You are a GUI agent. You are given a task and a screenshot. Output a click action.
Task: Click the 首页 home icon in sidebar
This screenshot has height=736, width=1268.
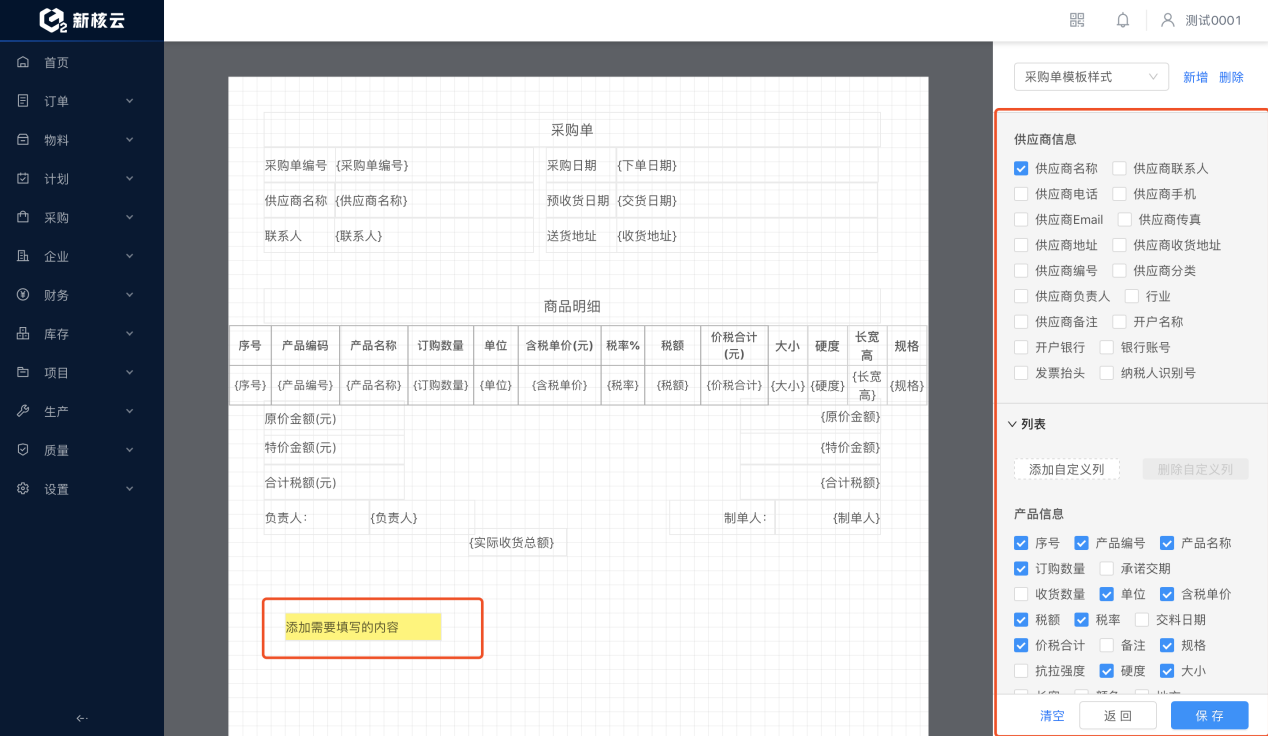[x=23, y=62]
